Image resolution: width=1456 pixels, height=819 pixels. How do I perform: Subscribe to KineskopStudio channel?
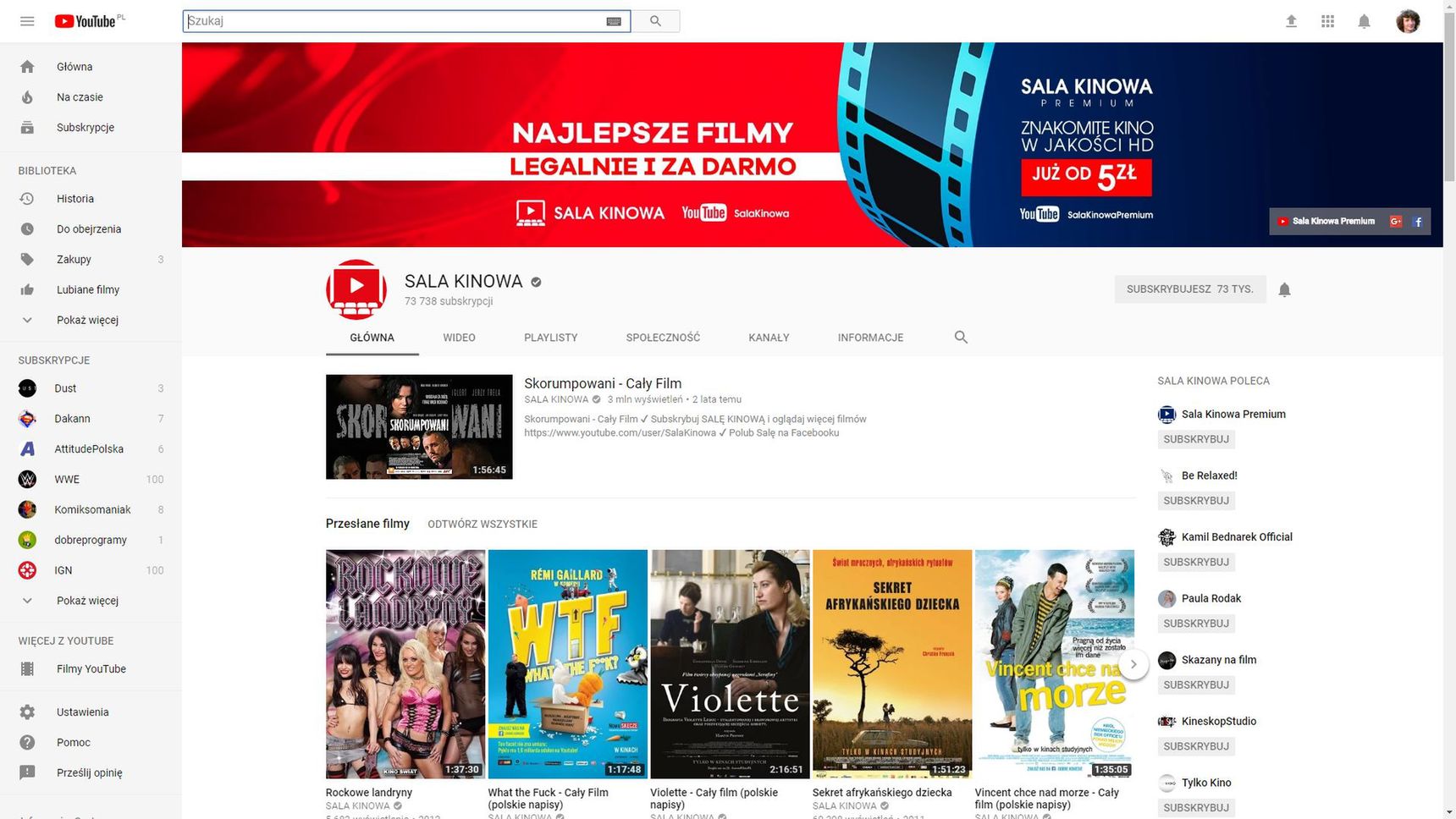coord(1196,746)
